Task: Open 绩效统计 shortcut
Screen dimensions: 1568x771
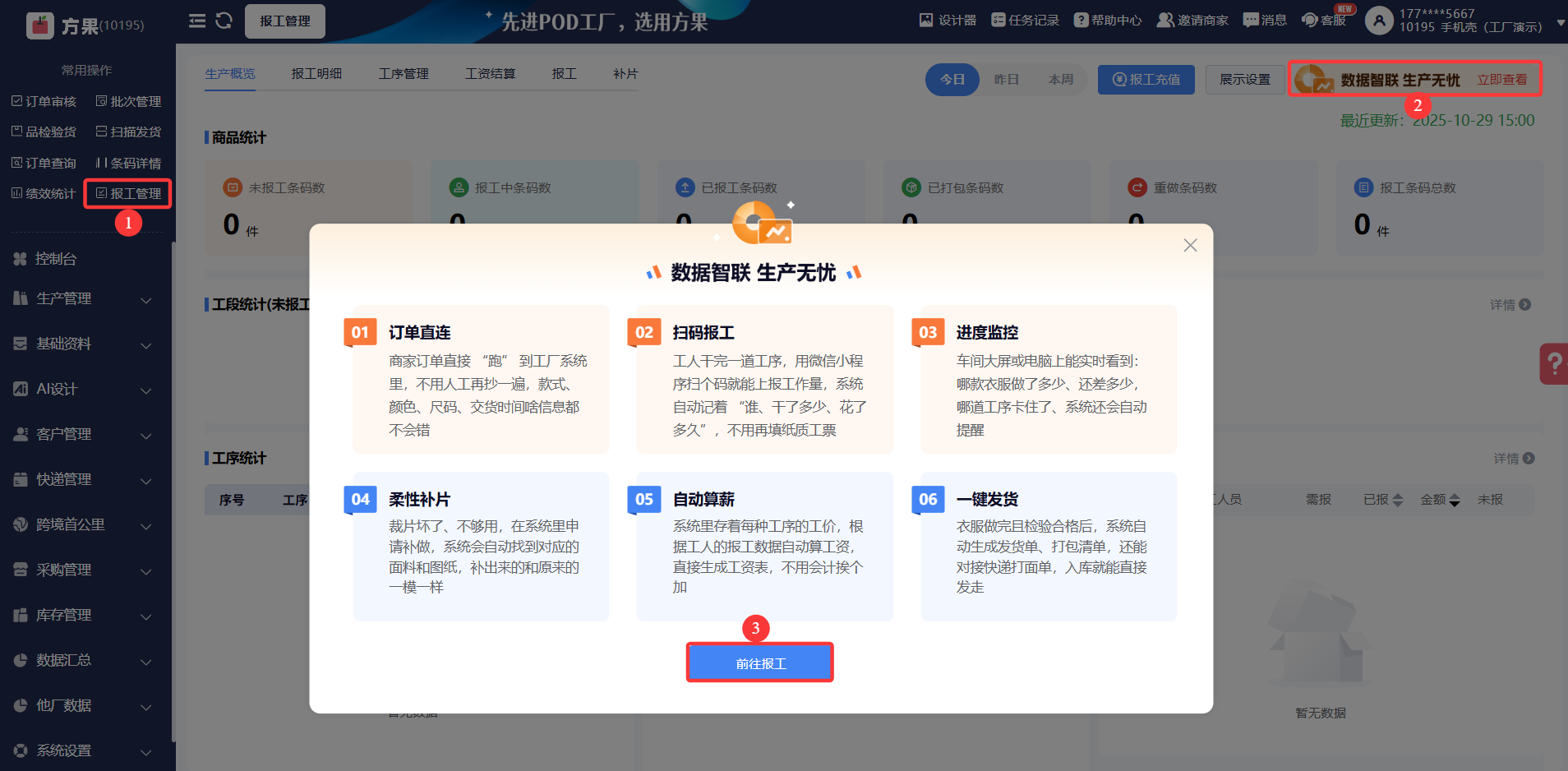Action: (x=44, y=193)
